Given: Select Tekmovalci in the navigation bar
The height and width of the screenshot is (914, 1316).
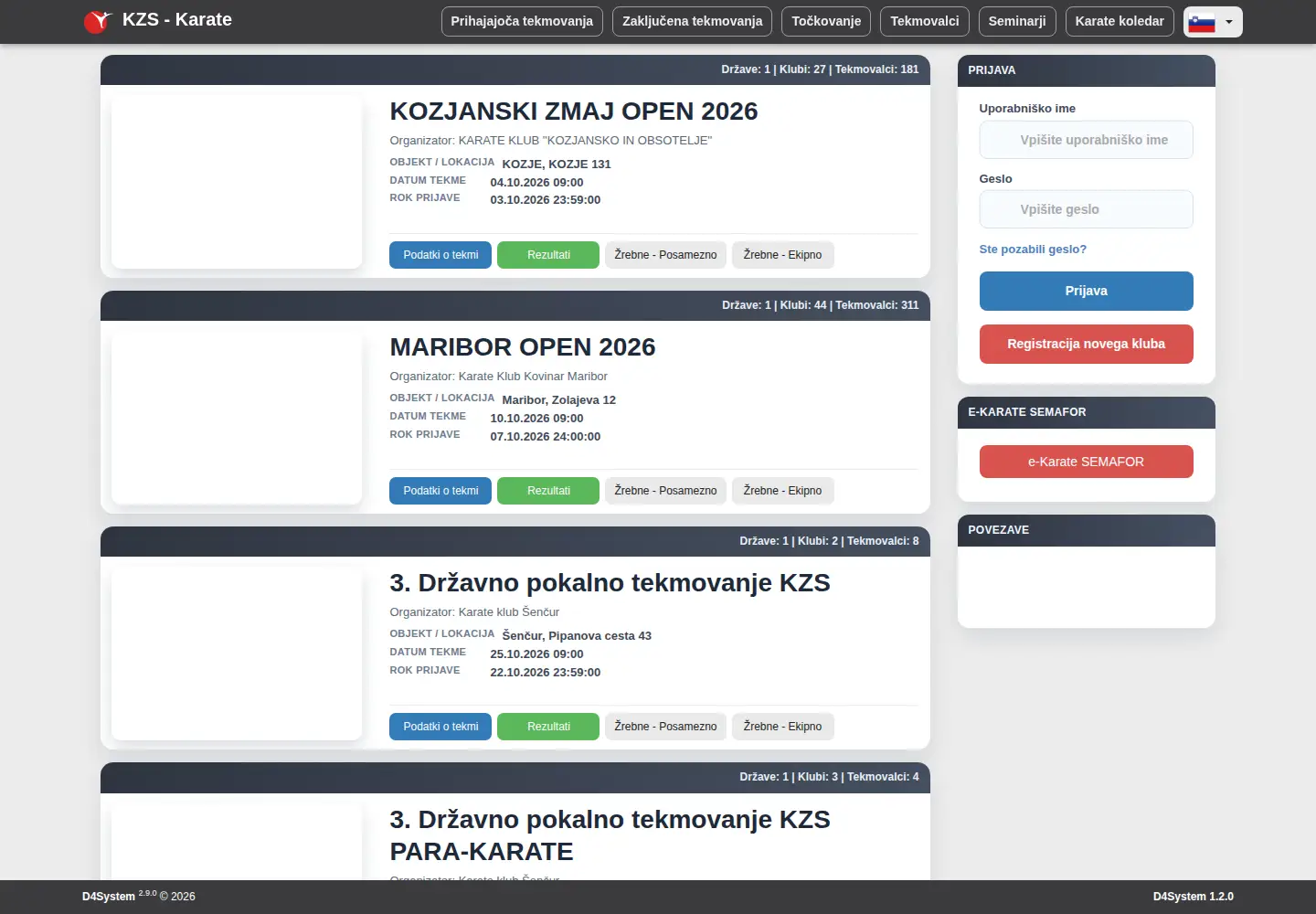Looking at the screenshot, I should [x=925, y=22].
